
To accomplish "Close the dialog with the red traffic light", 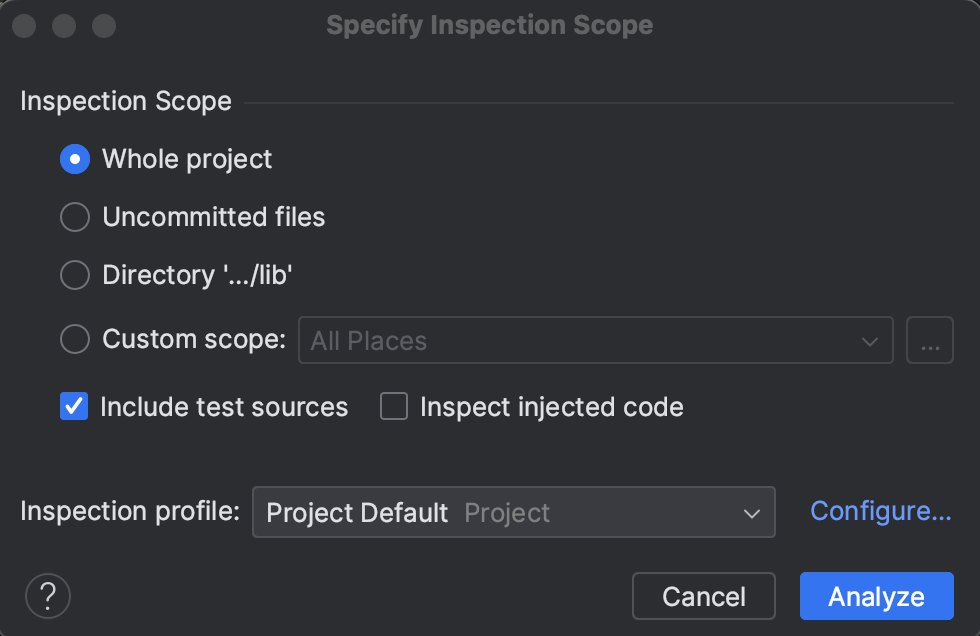I will point(23,25).
